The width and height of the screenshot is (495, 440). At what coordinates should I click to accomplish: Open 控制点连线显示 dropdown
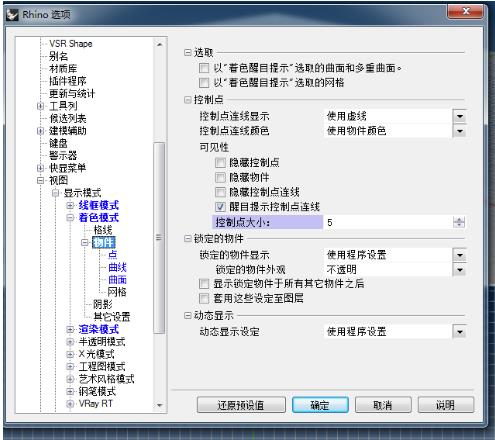point(460,116)
